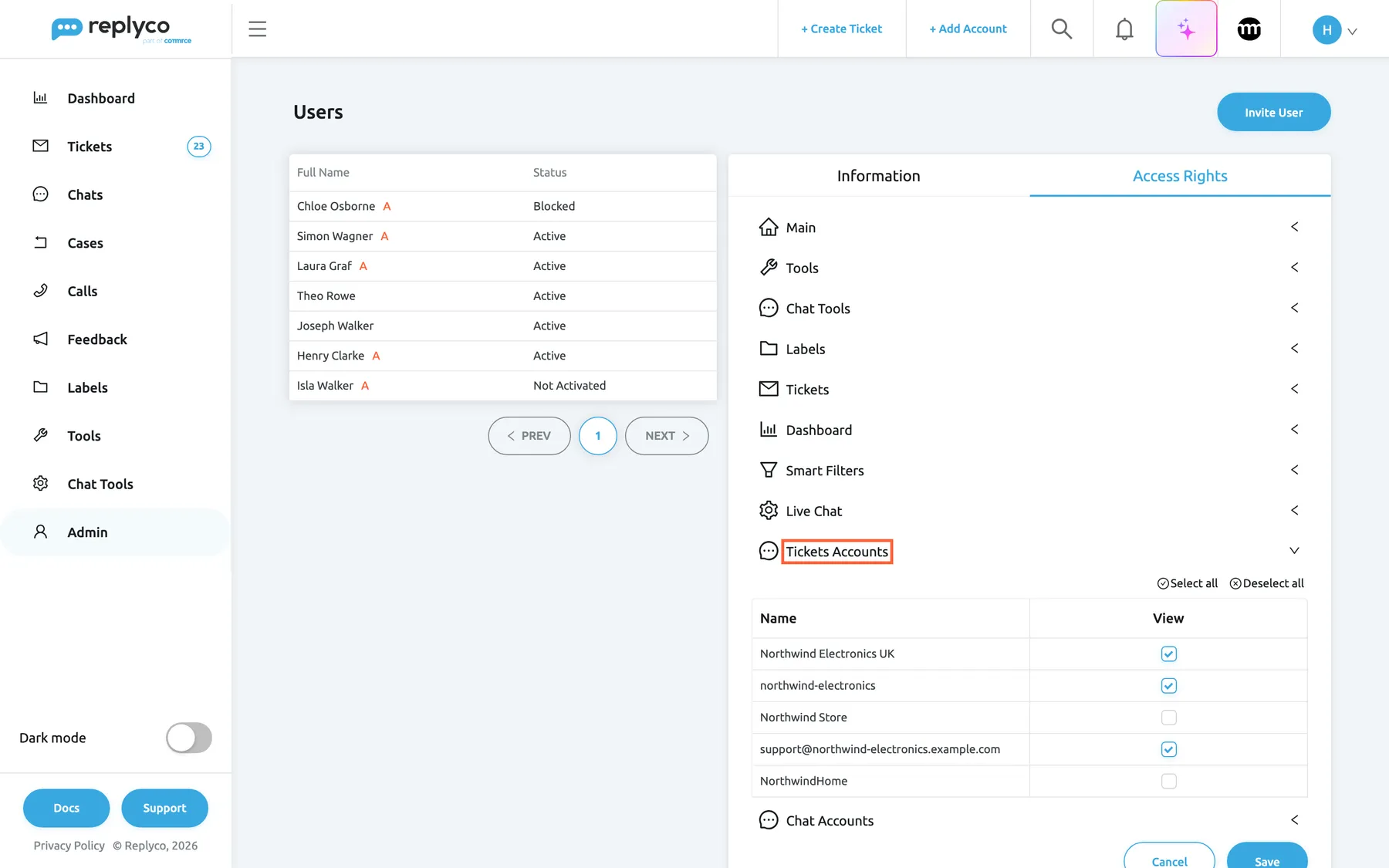Click the Invite User button
This screenshot has height=868, width=1389.
point(1273,112)
